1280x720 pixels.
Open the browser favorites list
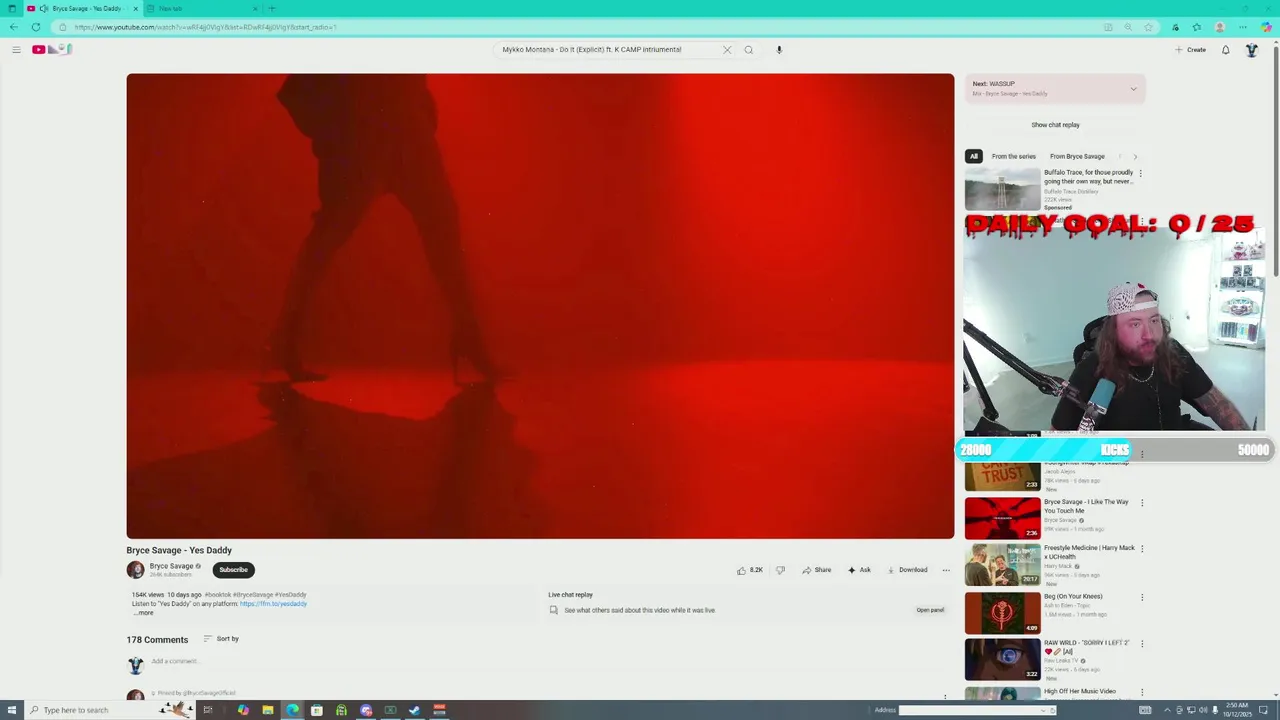(x=1197, y=27)
